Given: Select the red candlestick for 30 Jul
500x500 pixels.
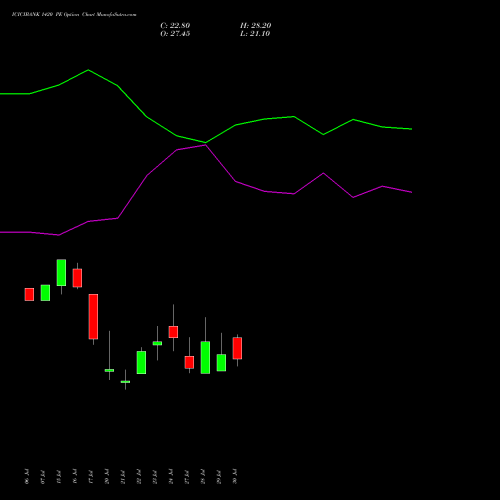Looking at the screenshot, I should tap(237, 348).
